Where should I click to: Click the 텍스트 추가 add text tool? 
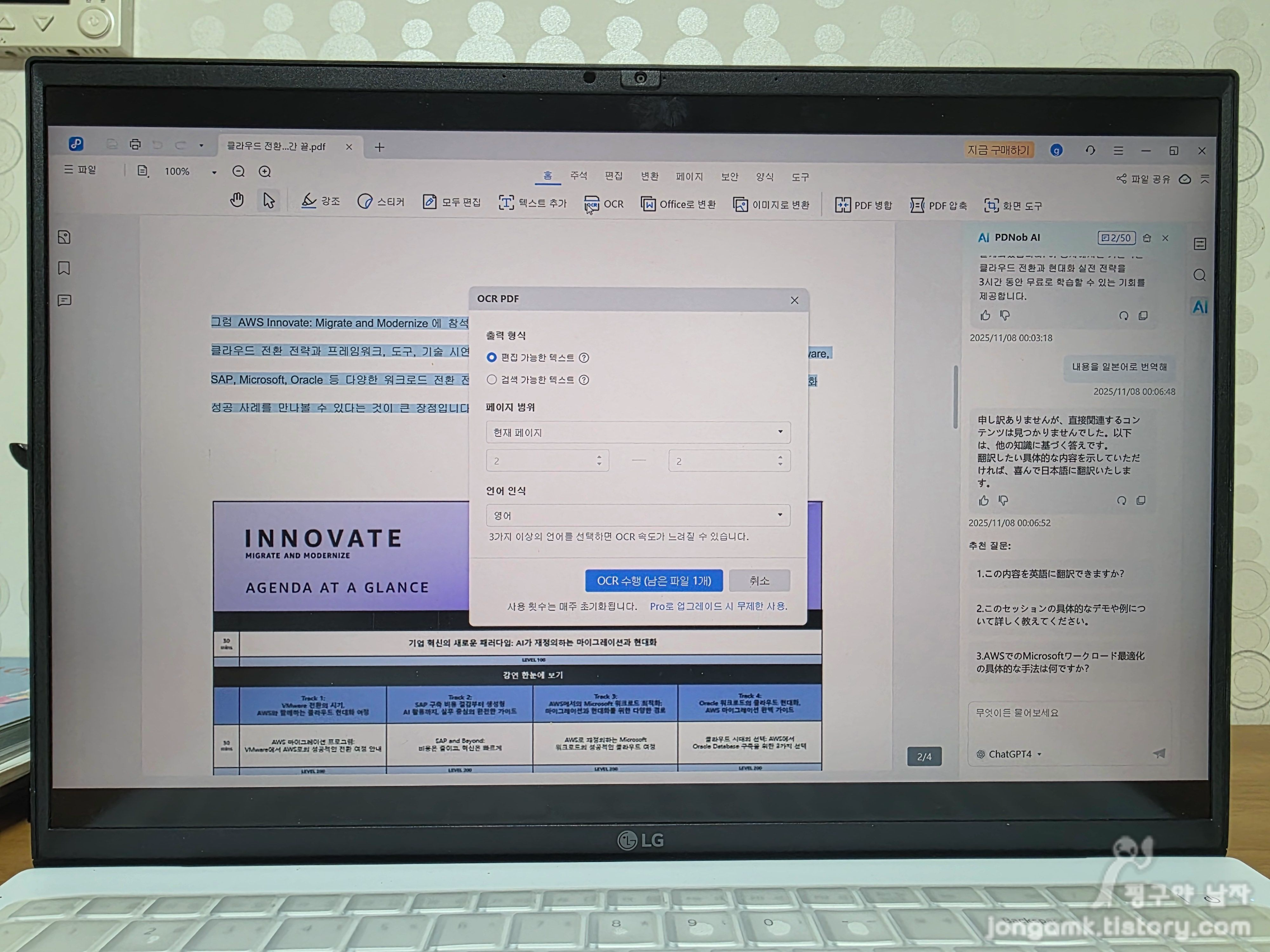click(532, 203)
